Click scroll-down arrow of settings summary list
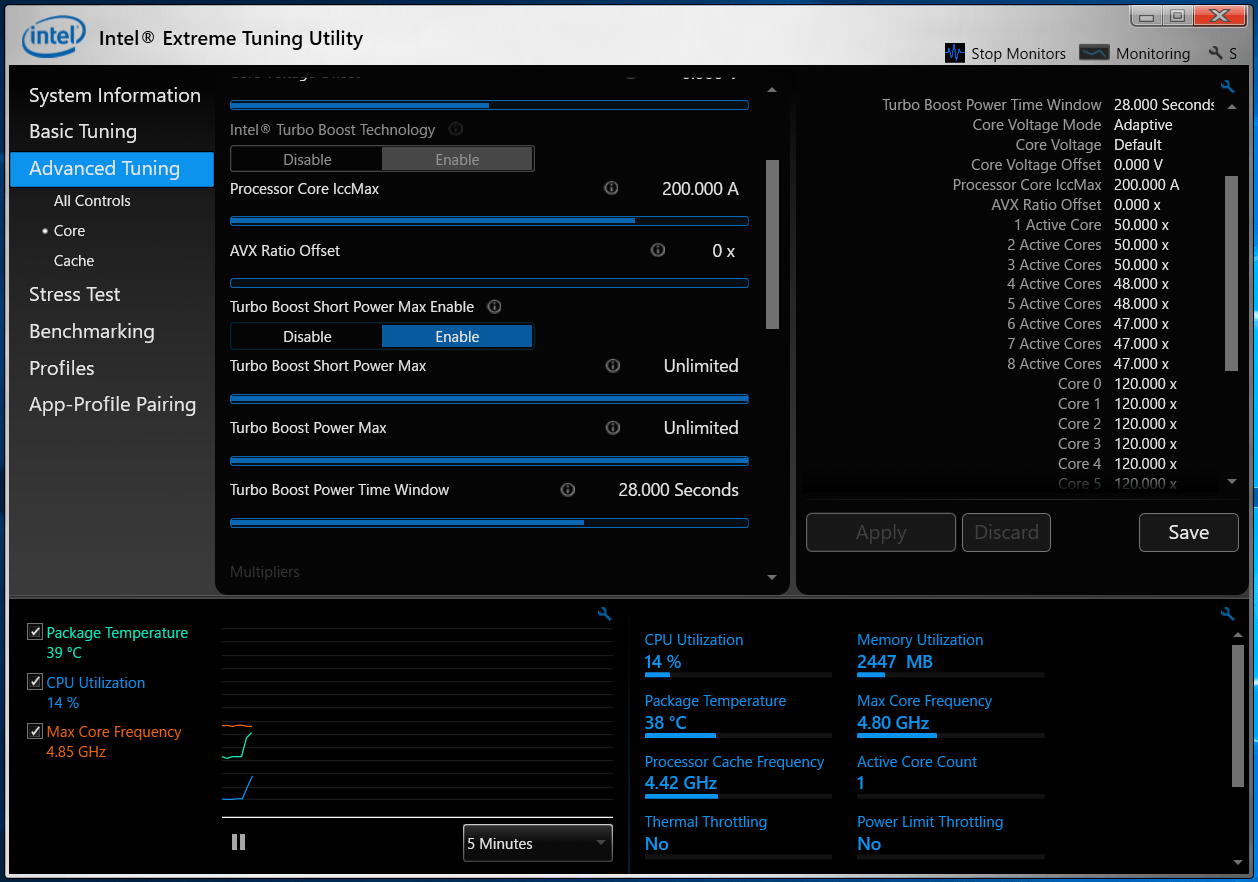Screen dimensions: 1258x882 1231,482
